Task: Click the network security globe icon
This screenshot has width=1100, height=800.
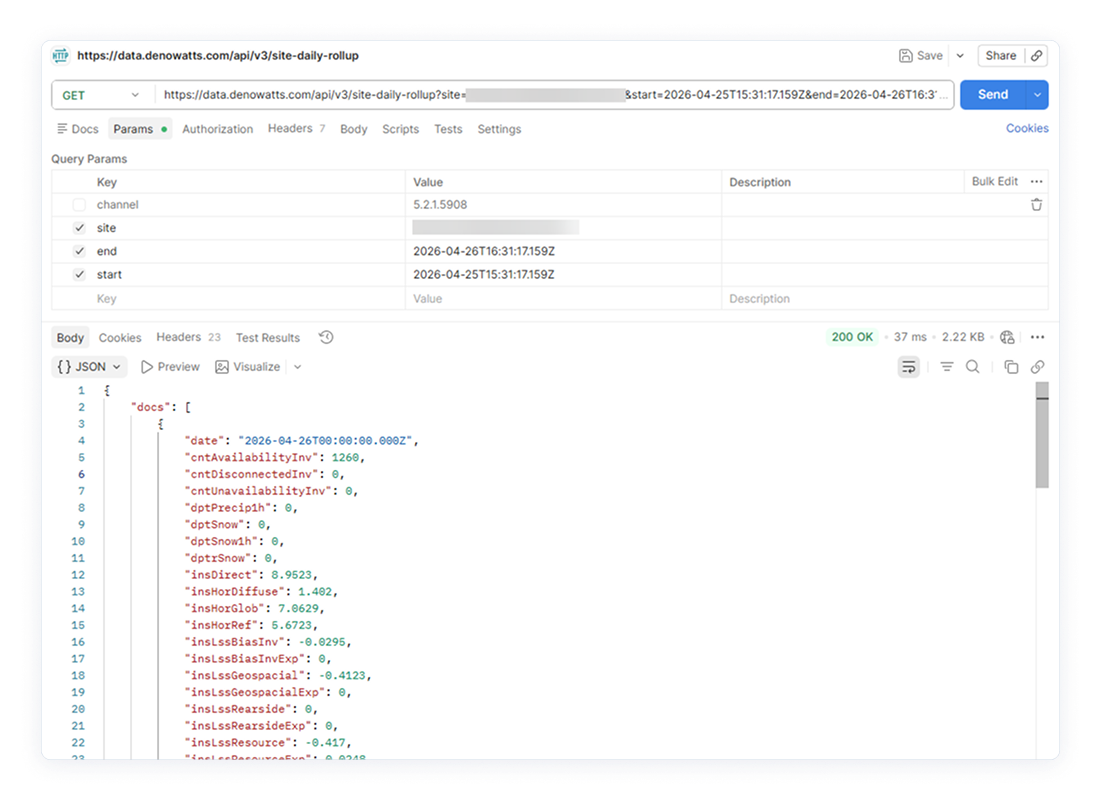Action: [1007, 338]
